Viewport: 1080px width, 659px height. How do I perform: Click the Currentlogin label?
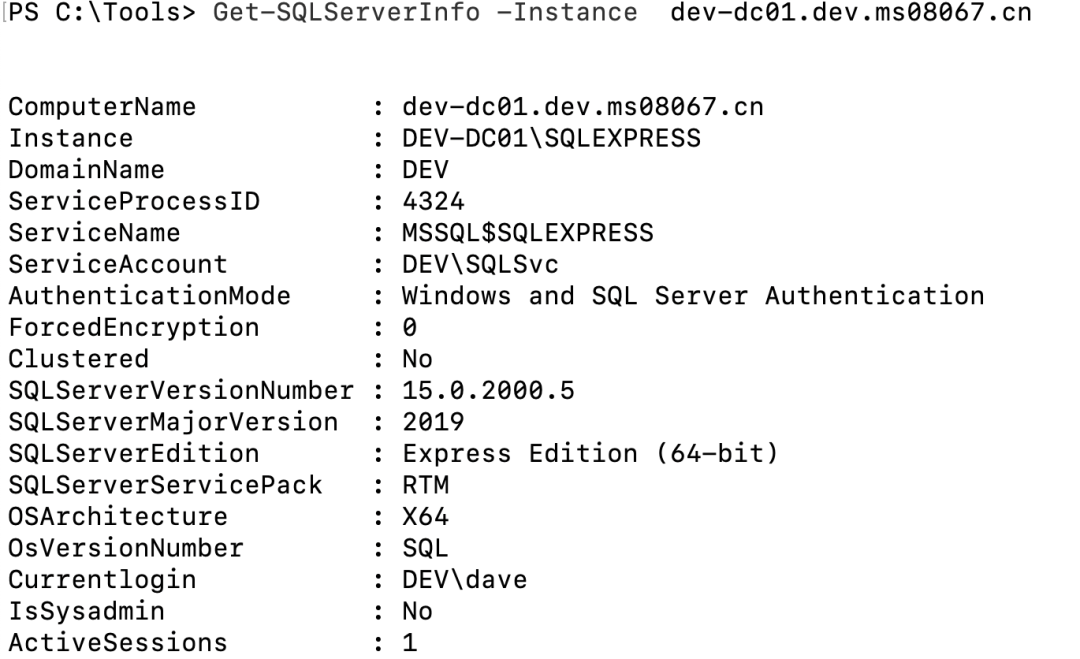(x=103, y=580)
